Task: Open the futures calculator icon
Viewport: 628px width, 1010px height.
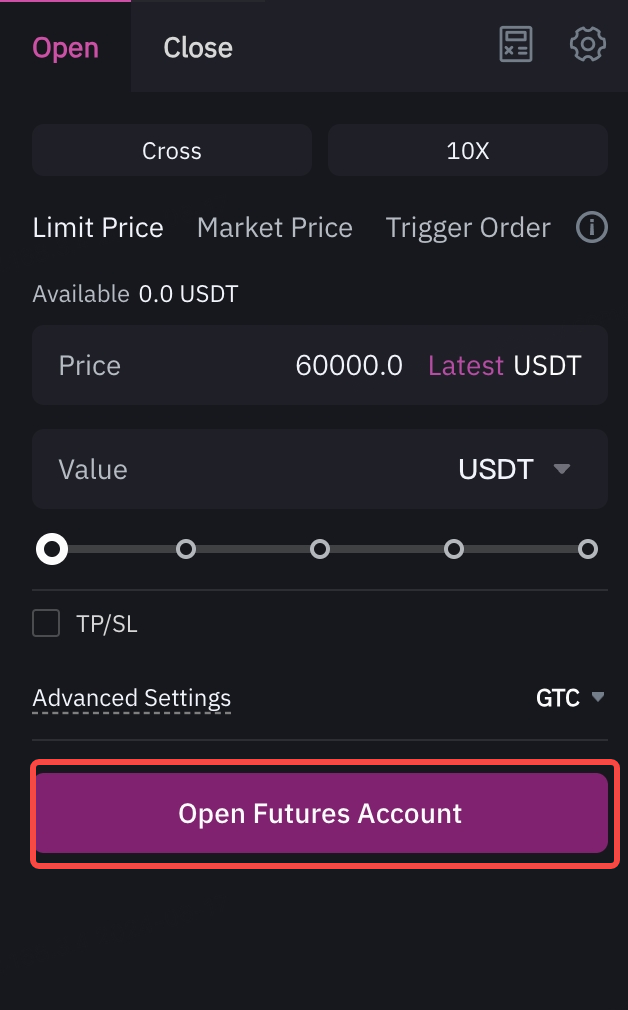Action: coord(516,44)
